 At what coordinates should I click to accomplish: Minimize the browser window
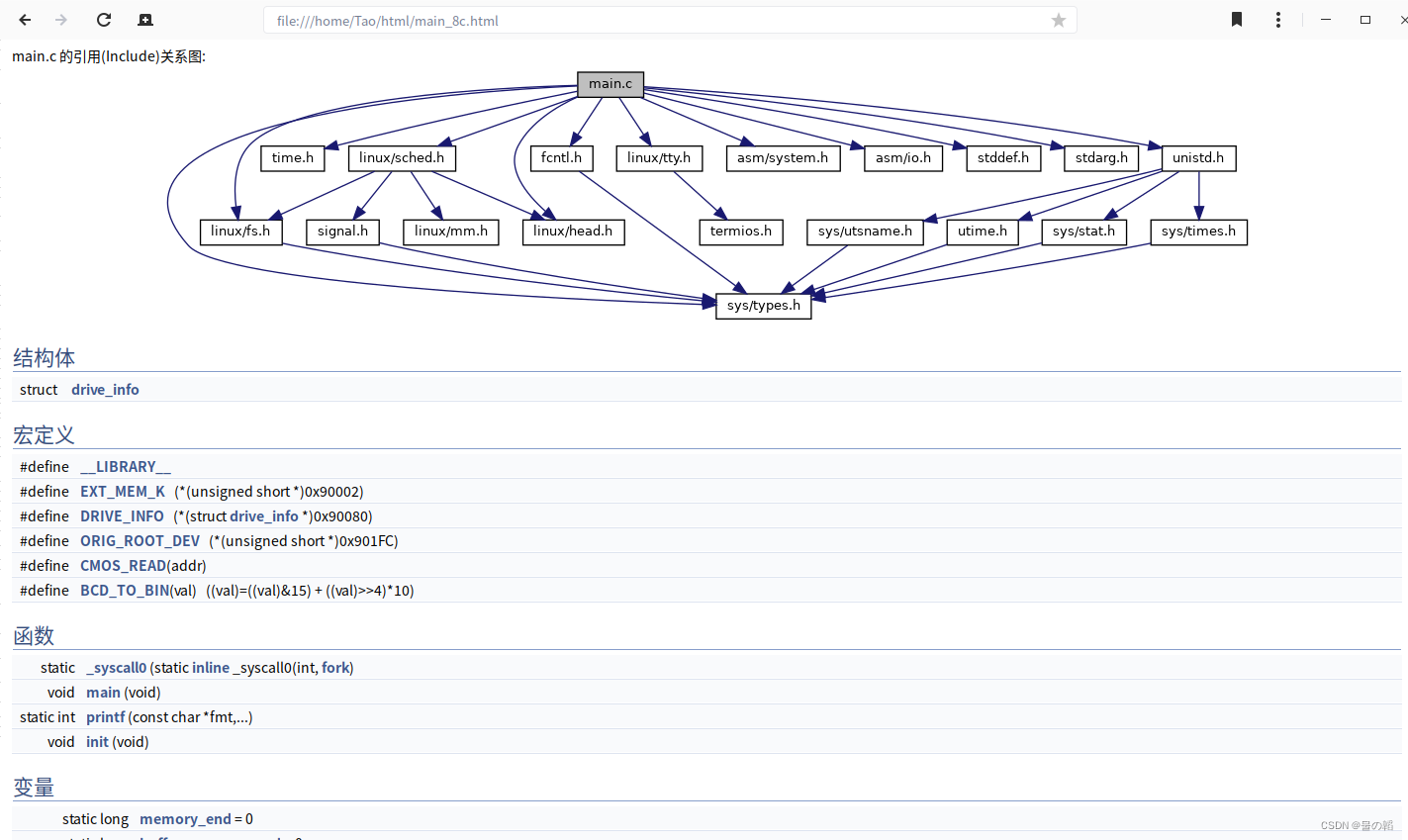pos(1326,20)
